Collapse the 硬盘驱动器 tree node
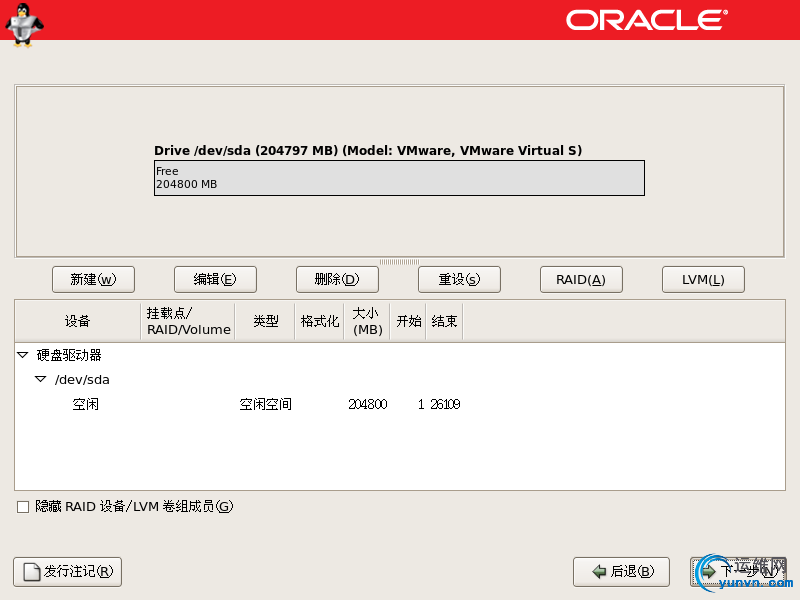 click(22, 355)
